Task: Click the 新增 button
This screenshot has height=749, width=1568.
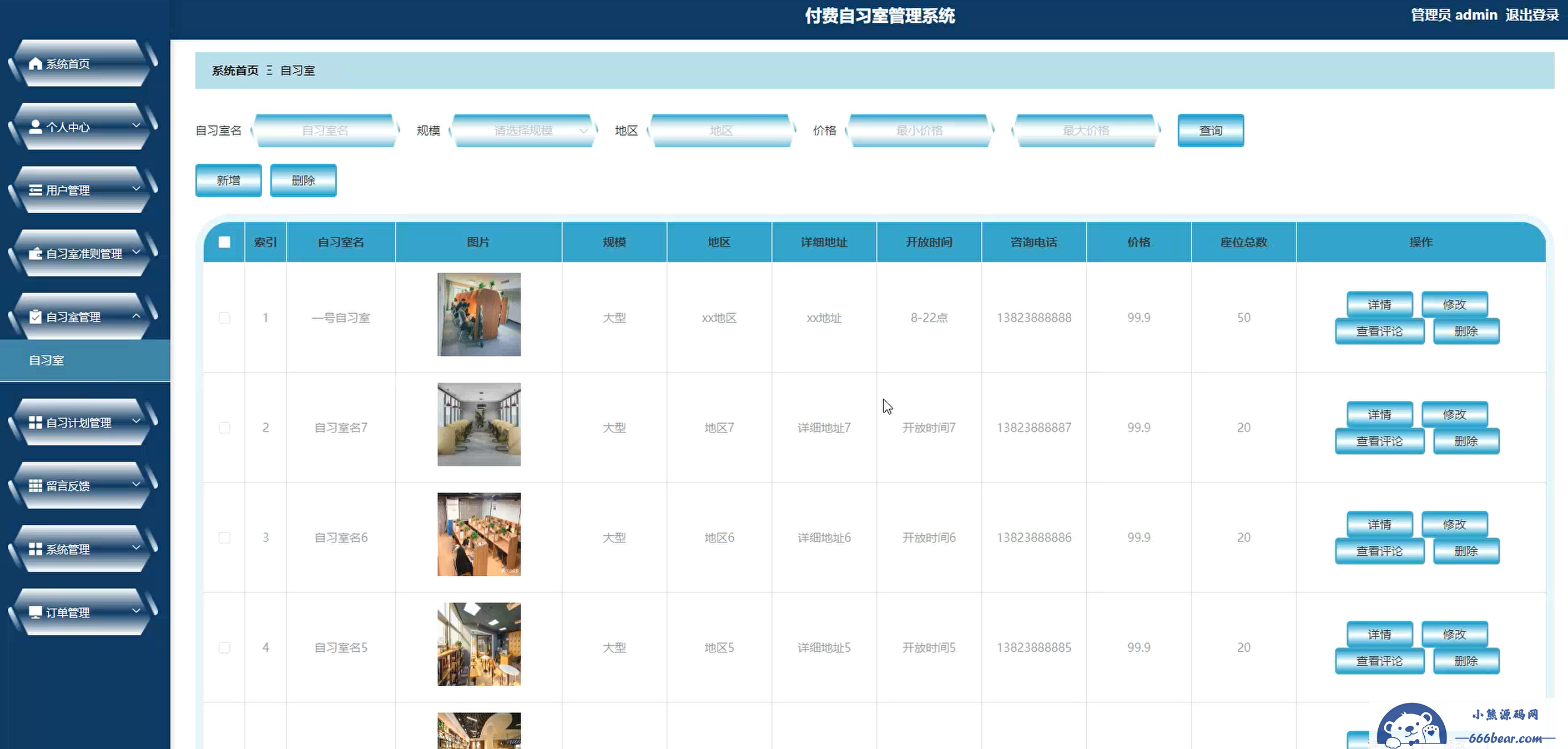Action: 228,180
